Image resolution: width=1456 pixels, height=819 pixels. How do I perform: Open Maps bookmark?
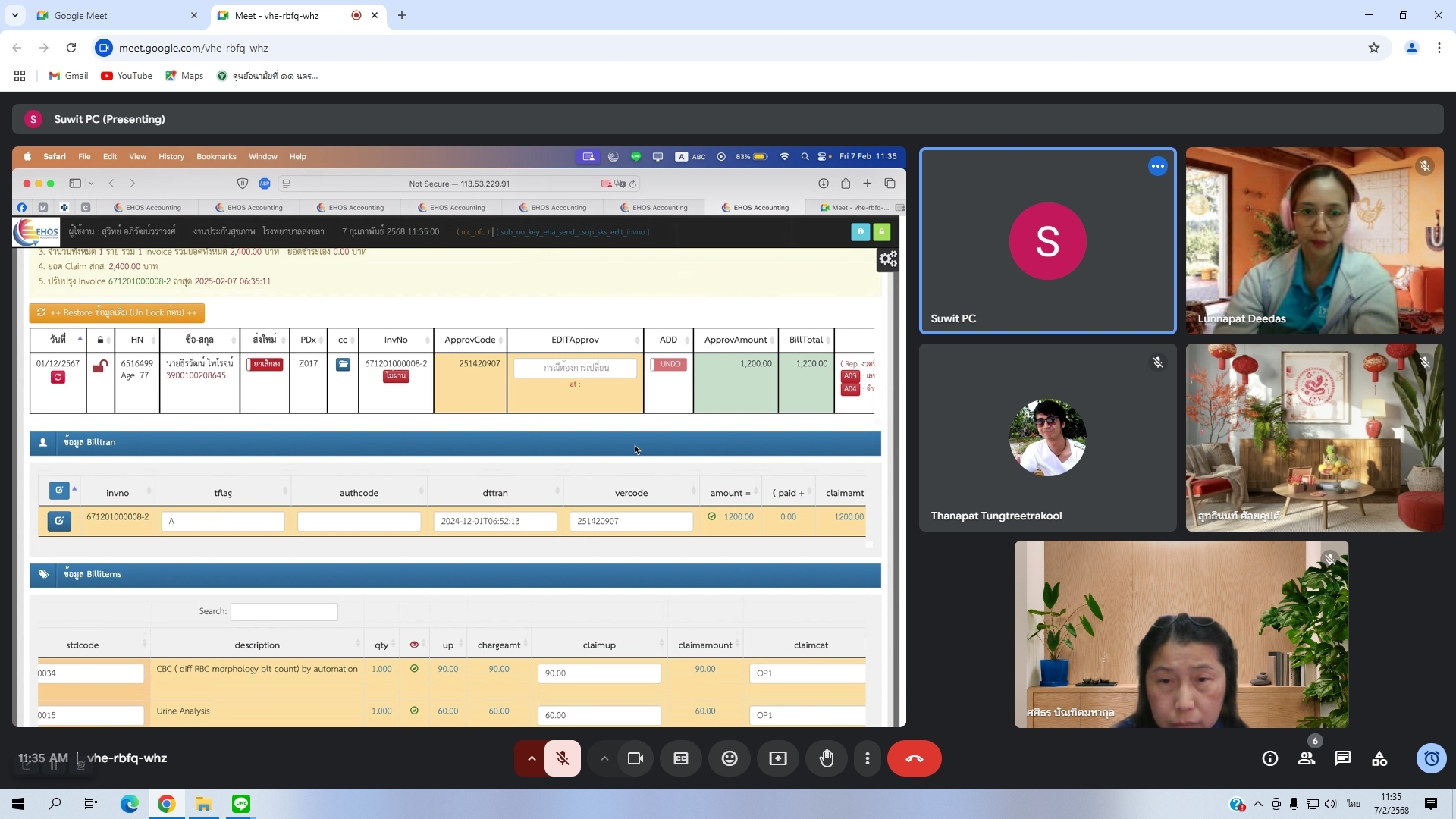[184, 76]
